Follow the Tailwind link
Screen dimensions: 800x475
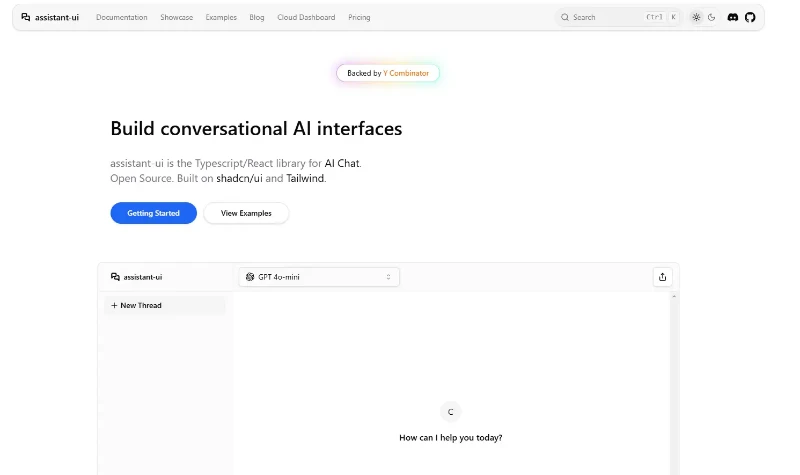coord(305,179)
